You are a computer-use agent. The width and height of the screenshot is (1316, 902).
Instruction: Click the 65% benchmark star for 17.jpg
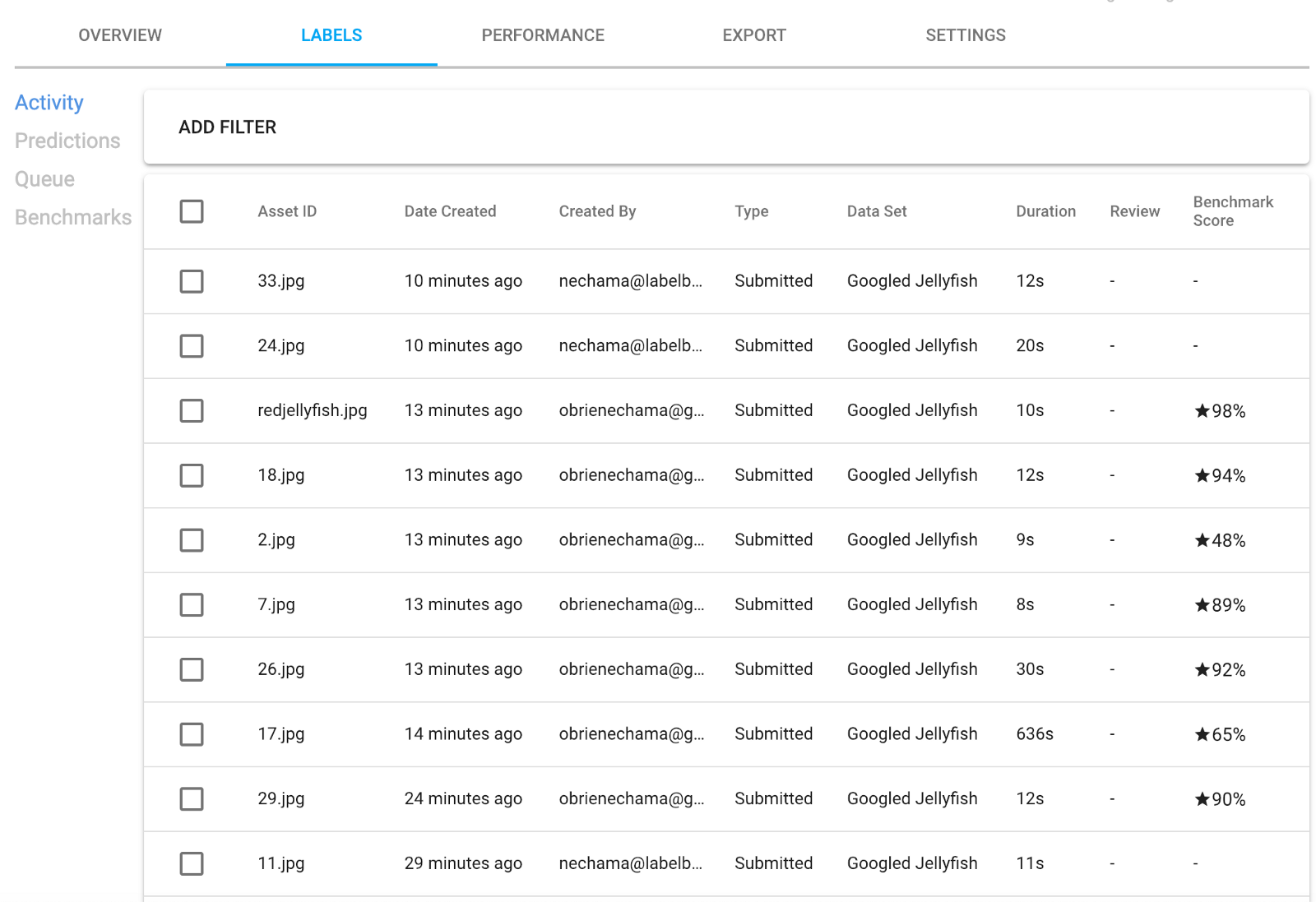tap(1202, 735)
